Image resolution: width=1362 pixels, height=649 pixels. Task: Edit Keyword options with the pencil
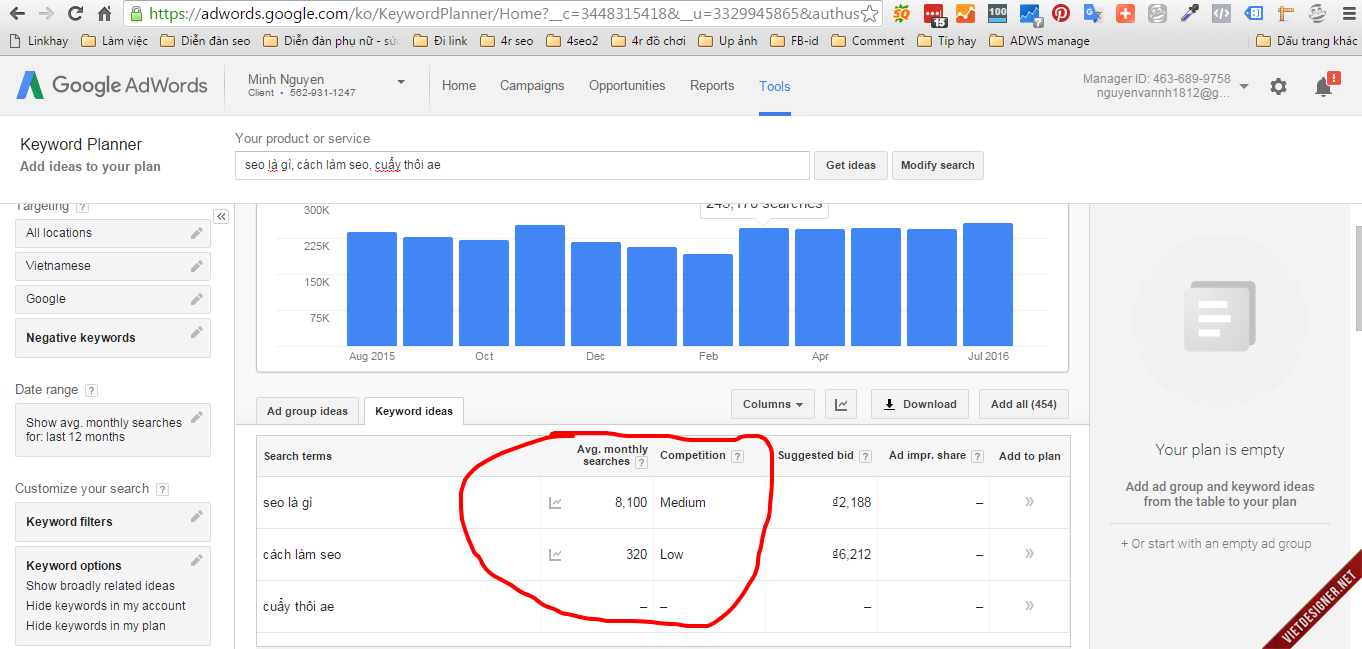pos(197,560)
